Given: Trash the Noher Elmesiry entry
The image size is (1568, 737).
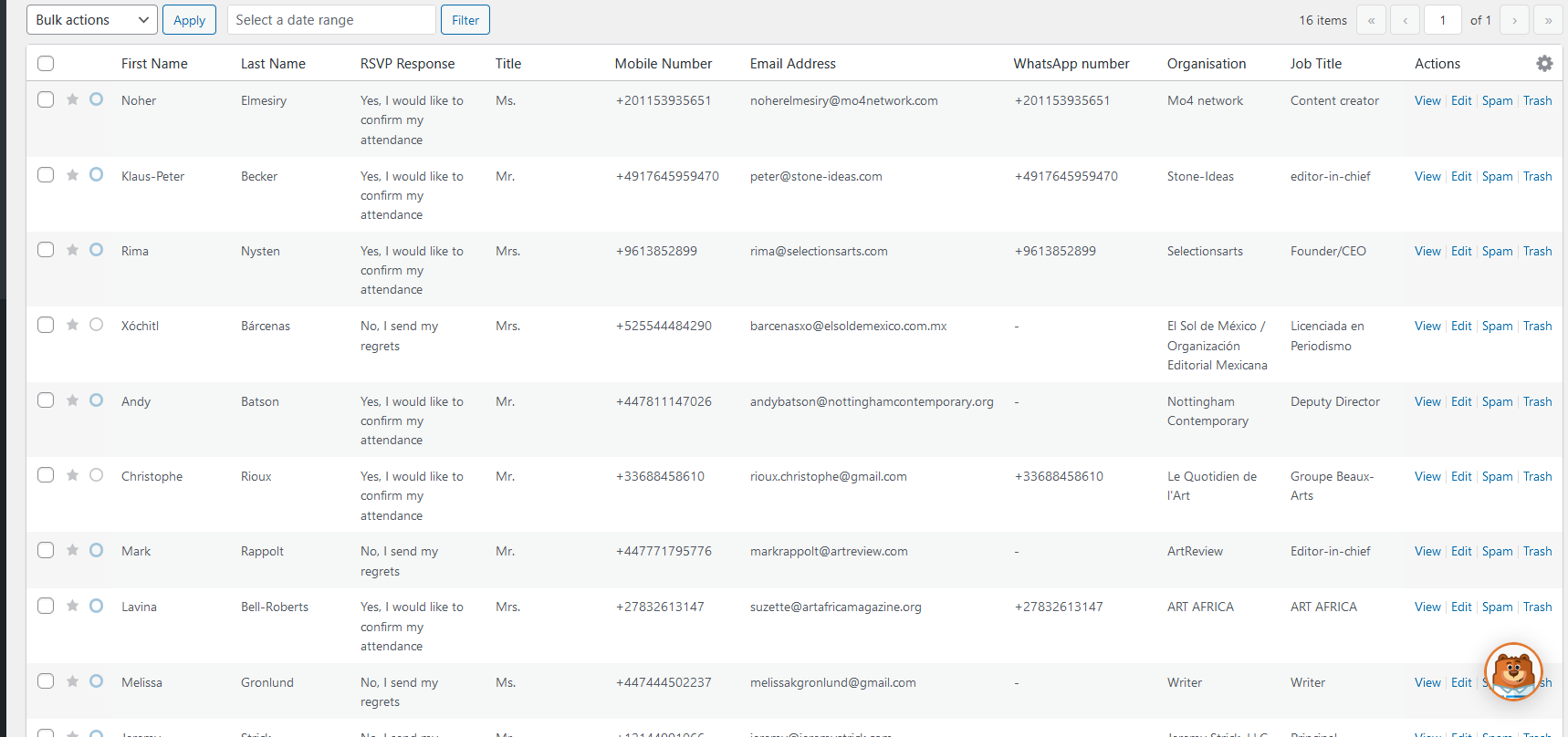Looking at the screenshot, I should pyautogui.click(x=1537, y=100).
